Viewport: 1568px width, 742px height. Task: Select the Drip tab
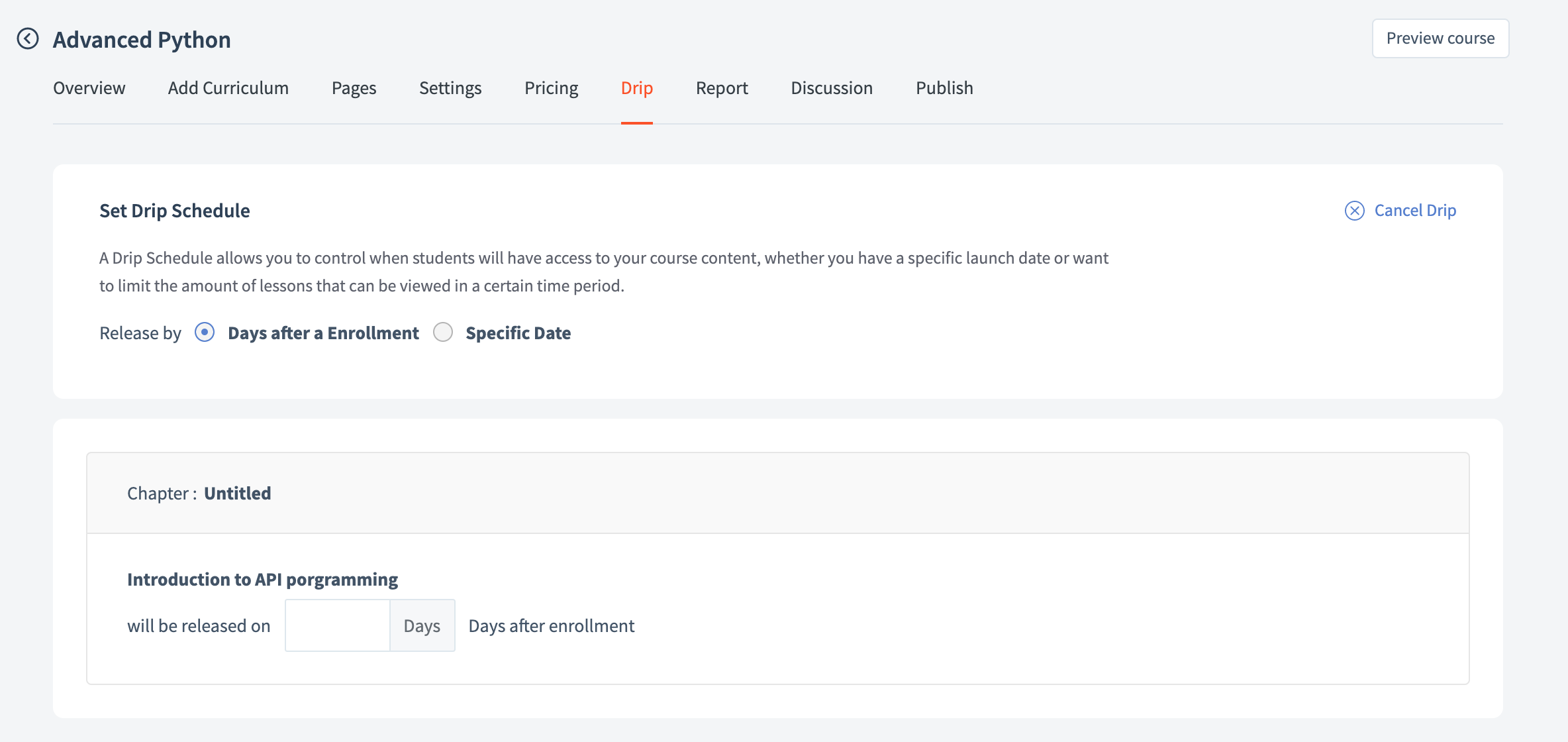point(636,88)
